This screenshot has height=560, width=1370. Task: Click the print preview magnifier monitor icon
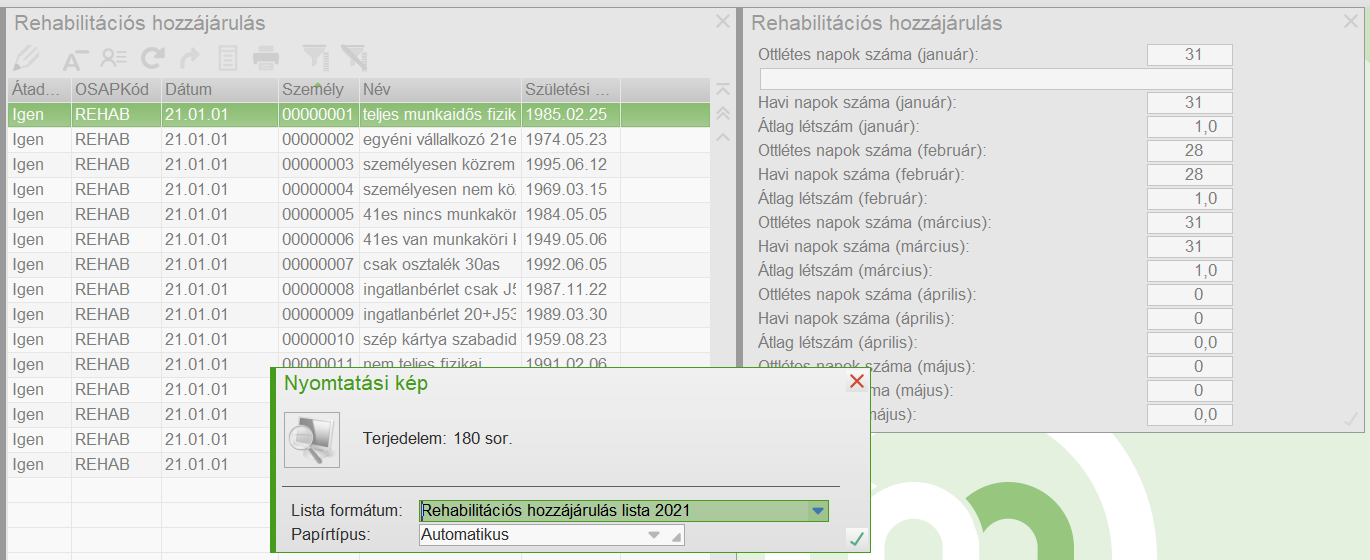pos(312,439)
